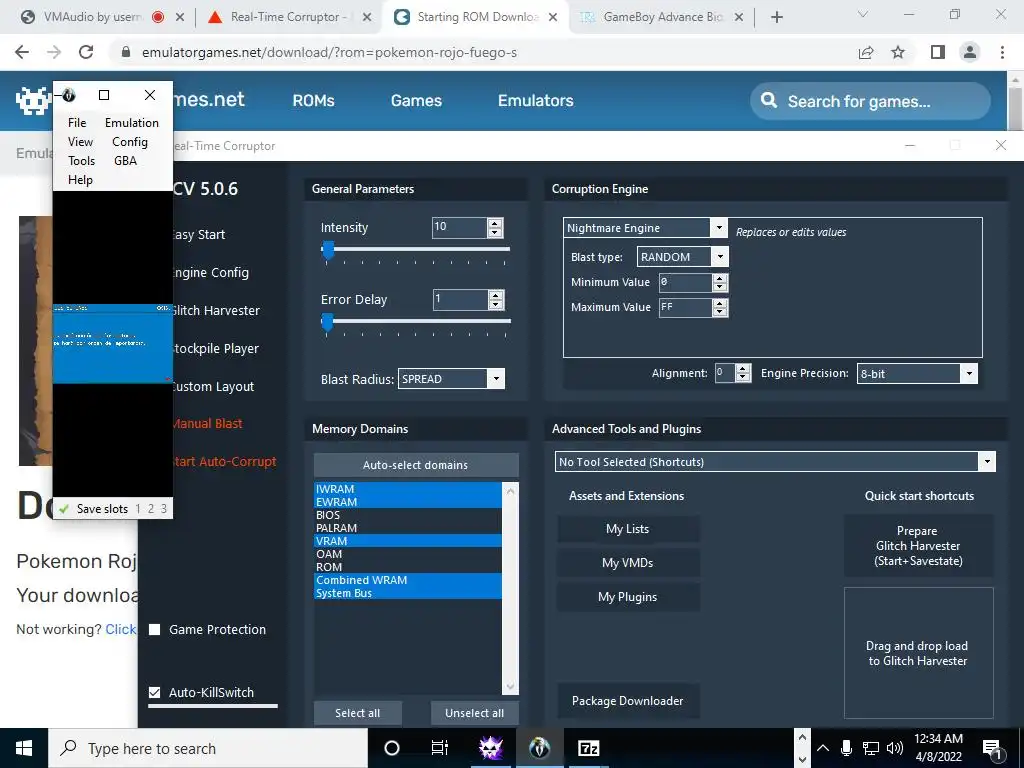Open the BizHawk Tools menu
Viewport: 1024px width, 768px height.
(82, 161)
